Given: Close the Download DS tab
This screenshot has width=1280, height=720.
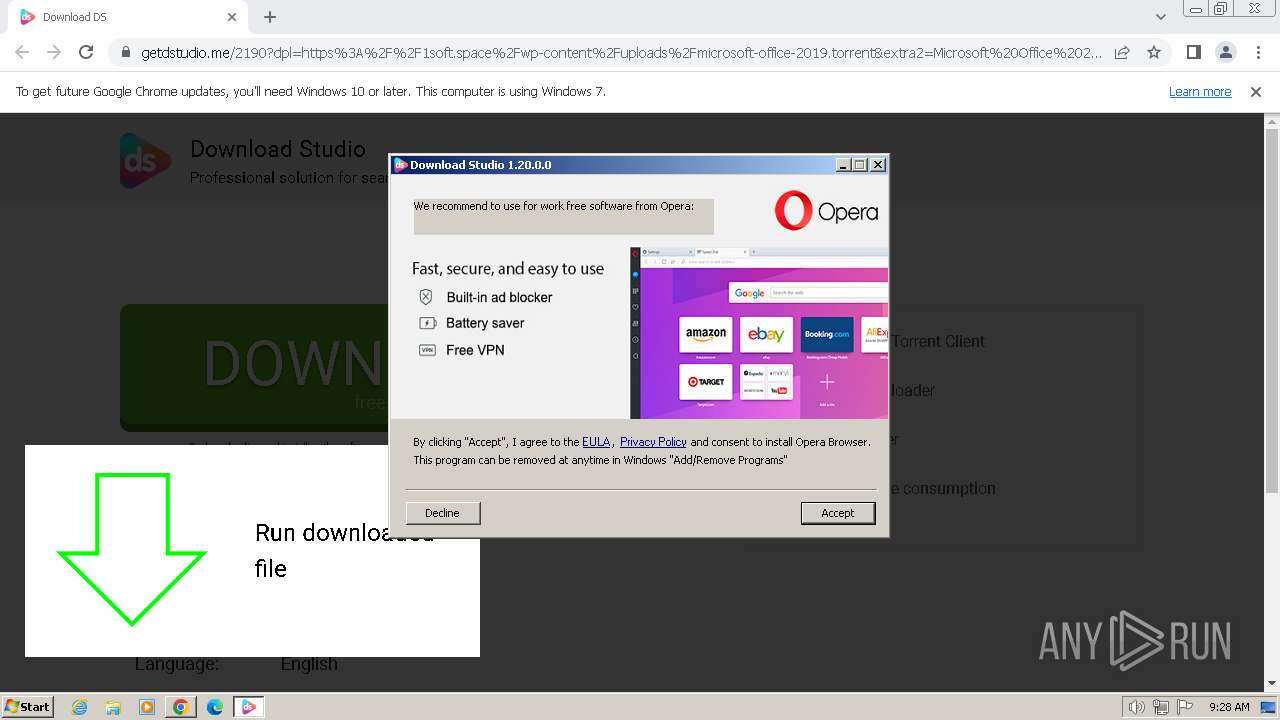Looking at the screenshot, I should (232, 17).
